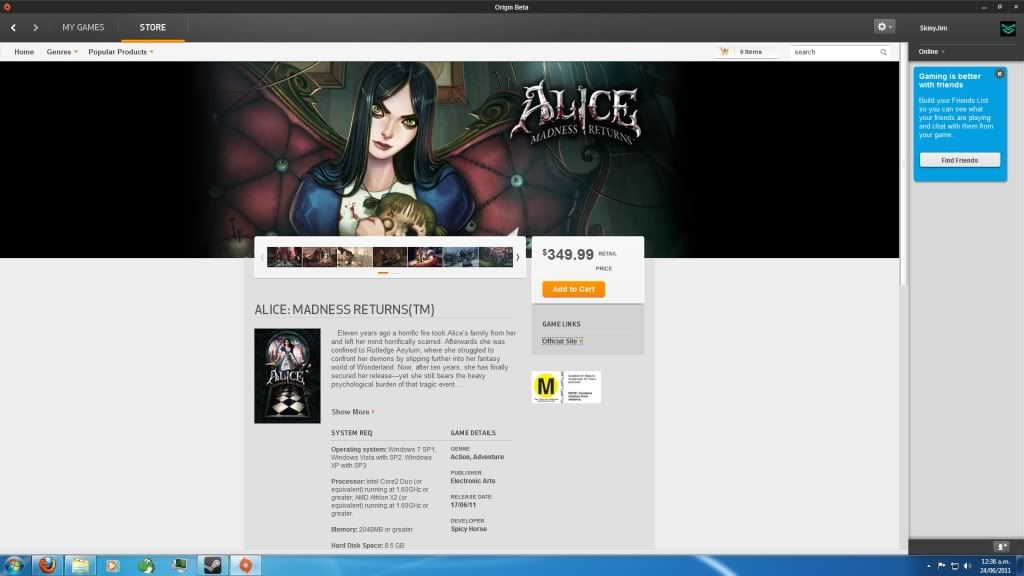
Task: Go forward with the right arrow
Action: [x=35, y=27]
